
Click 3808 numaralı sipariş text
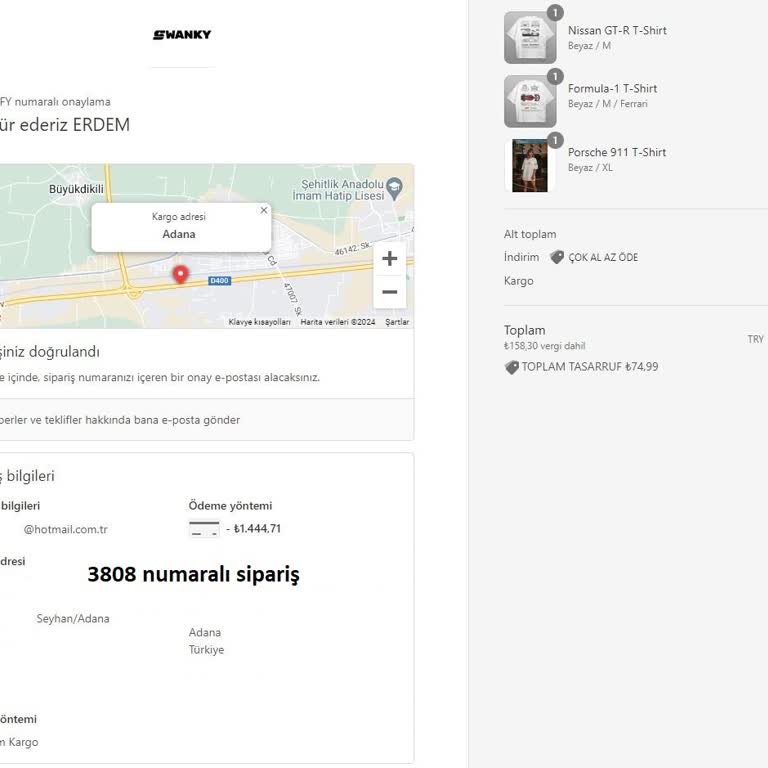(193, 575)
